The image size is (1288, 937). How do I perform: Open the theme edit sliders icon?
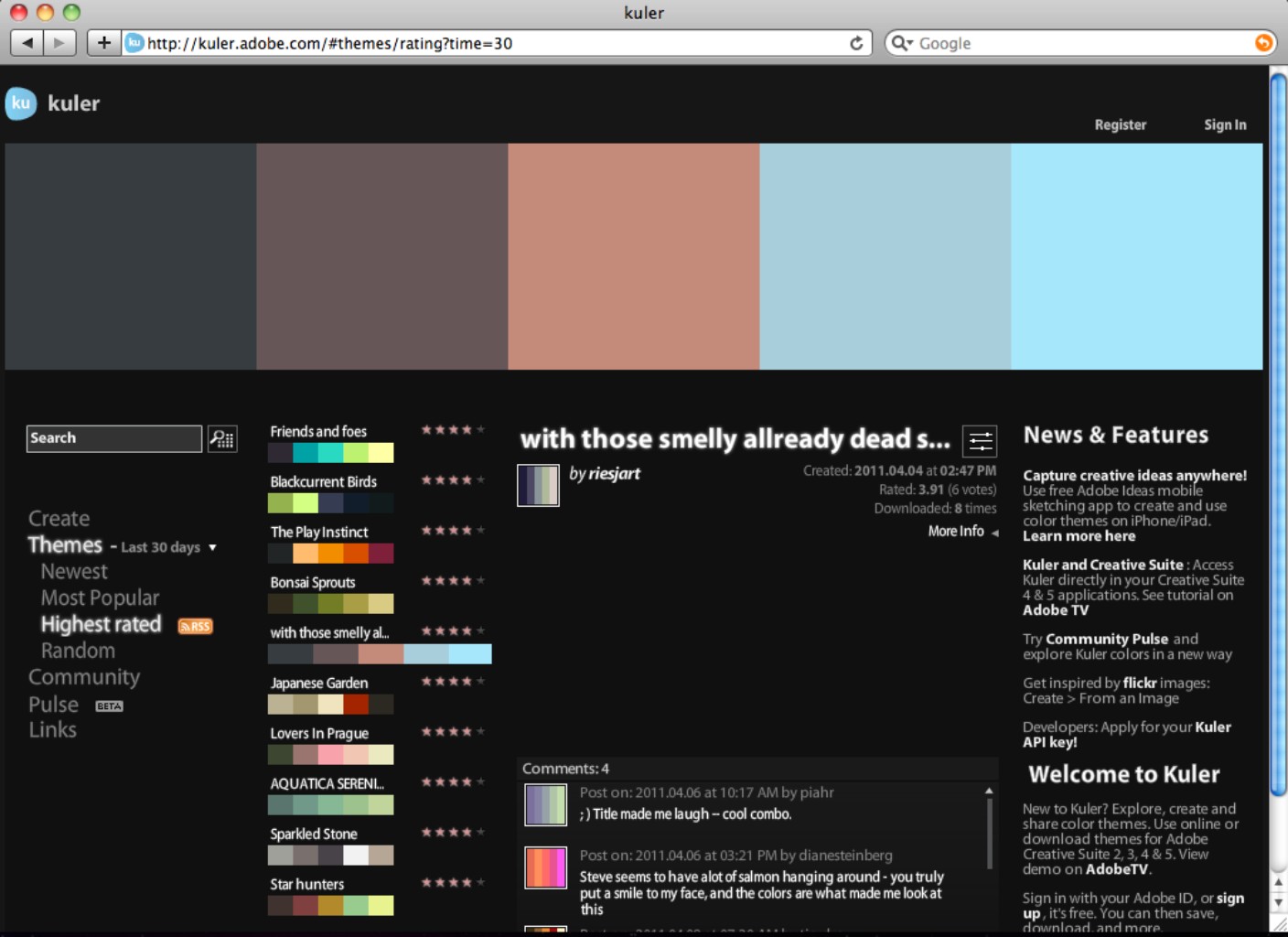[x=980, y=441]
